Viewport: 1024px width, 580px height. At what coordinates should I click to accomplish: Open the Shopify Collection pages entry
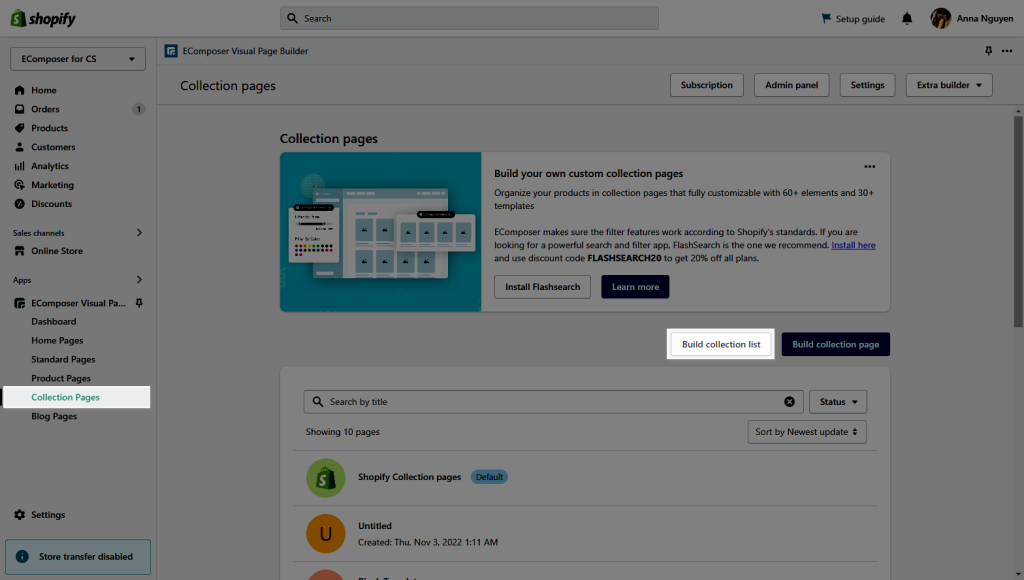coord(409,477)
